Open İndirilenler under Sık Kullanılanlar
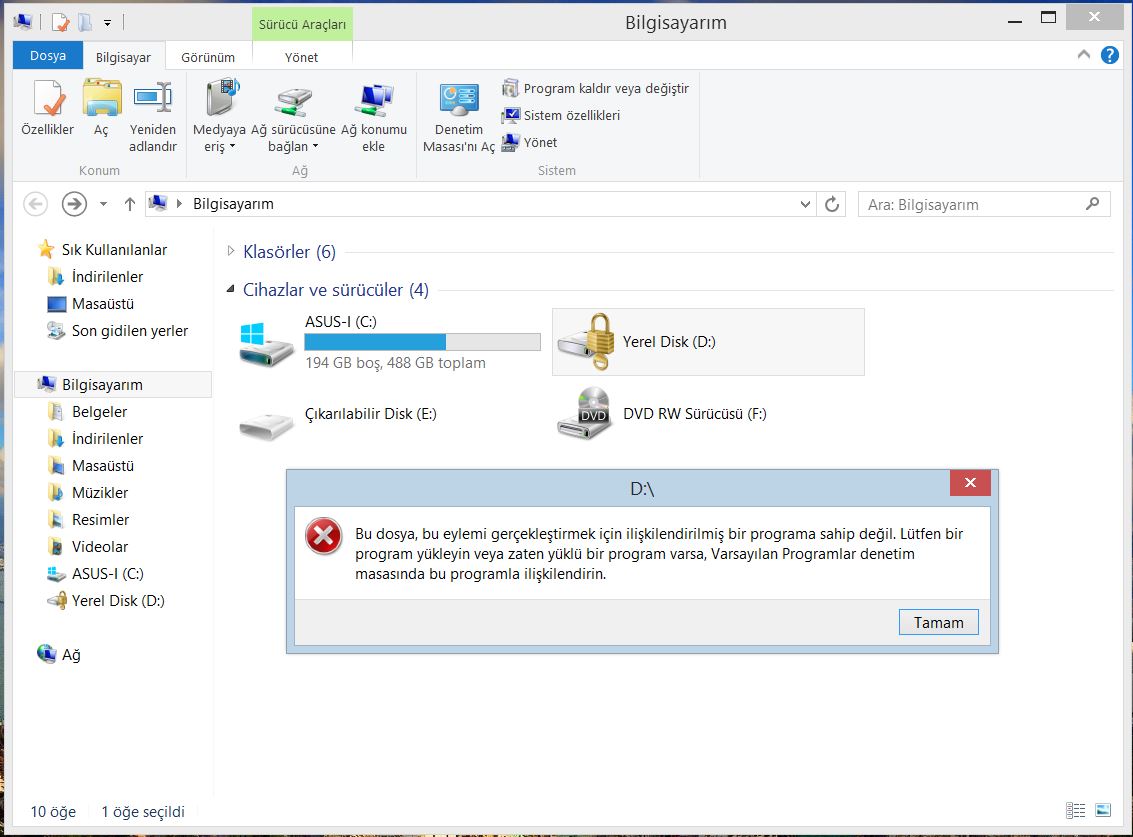The width and height of the screenshot is (1133, 837). click(95, 277)
